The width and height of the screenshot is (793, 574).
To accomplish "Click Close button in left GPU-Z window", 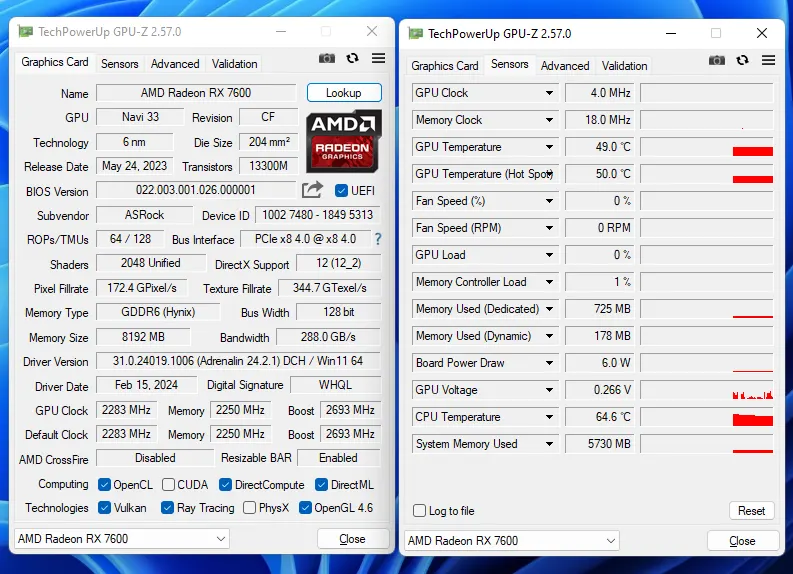I will tap(353, 539).
